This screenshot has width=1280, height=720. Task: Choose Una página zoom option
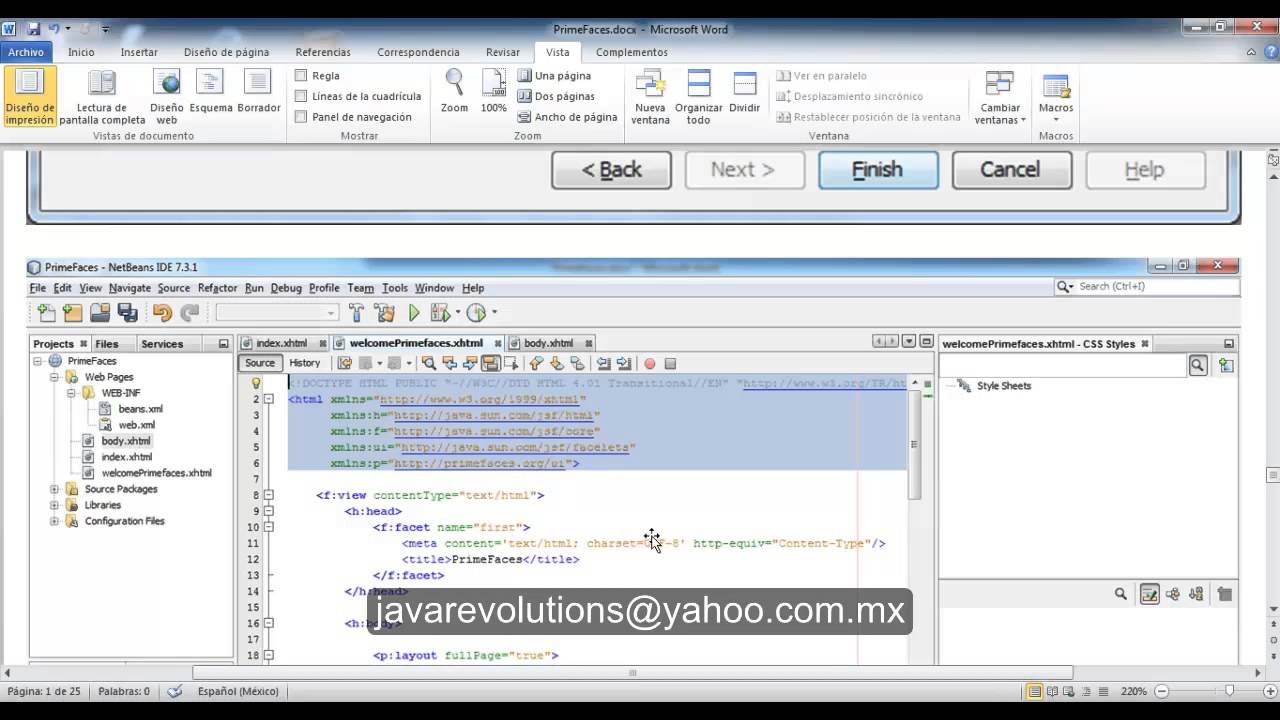555,76
